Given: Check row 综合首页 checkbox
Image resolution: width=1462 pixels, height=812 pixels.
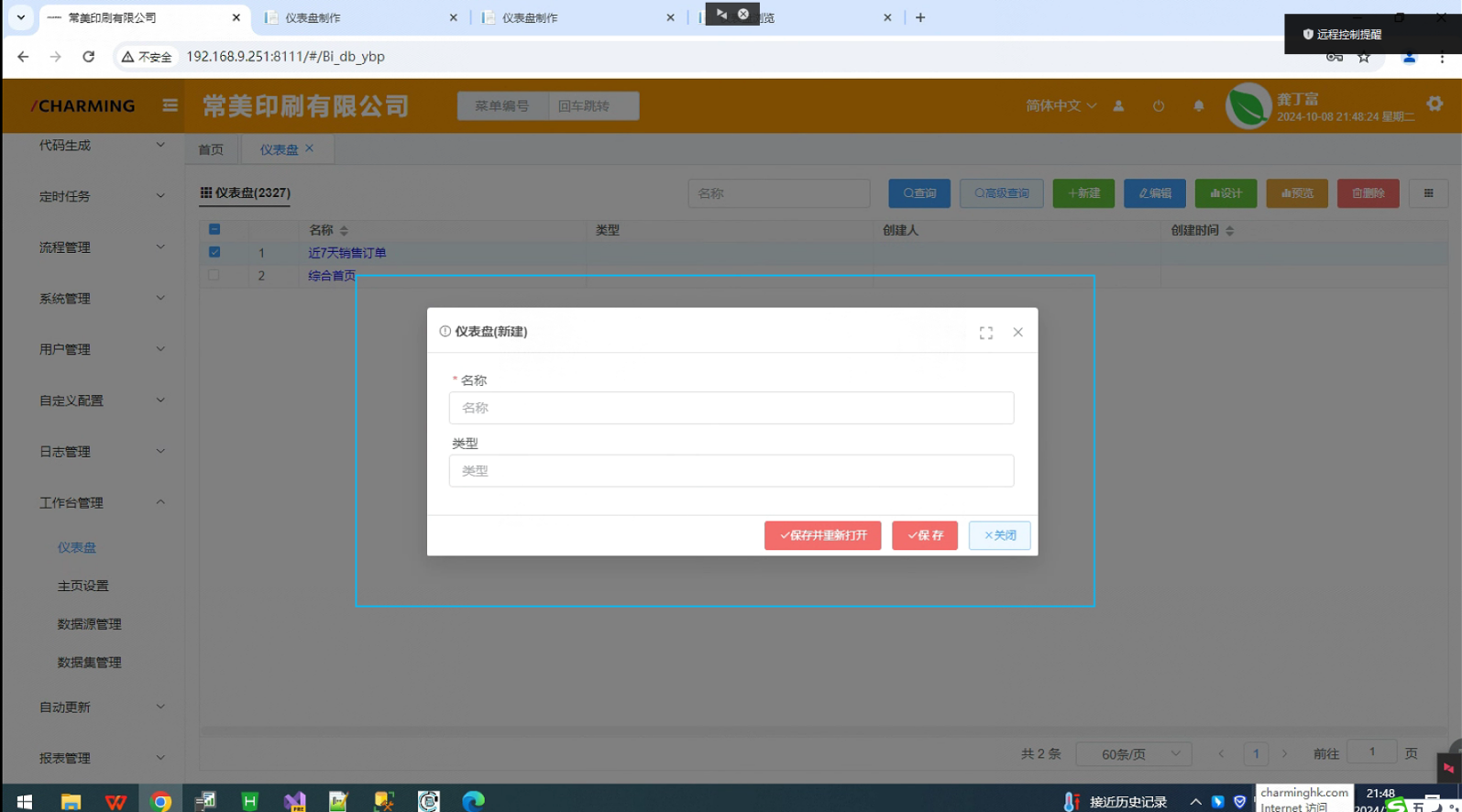Looking at the screenshot, I should [214, 275].
